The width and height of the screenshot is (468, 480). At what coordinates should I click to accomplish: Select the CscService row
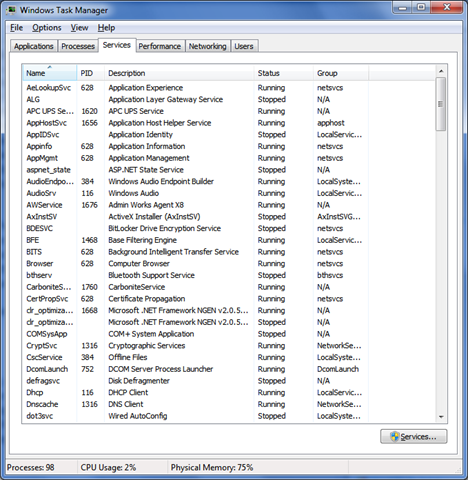click(x=229, y=357)
